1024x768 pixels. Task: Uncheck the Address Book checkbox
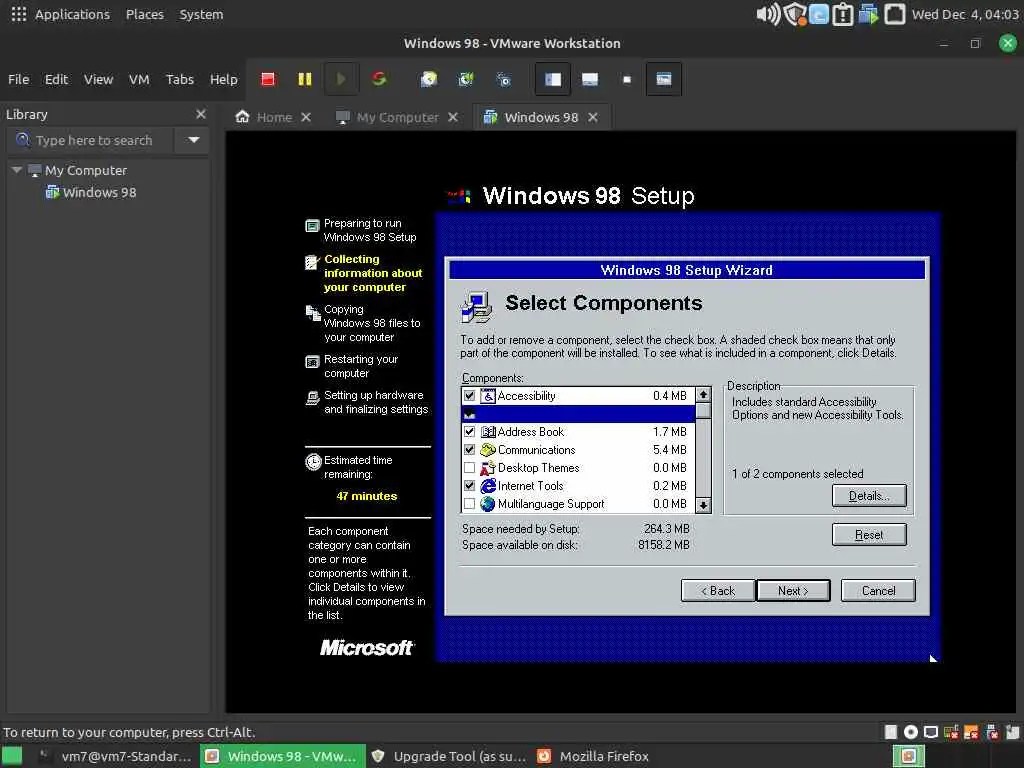coord(469,432)
